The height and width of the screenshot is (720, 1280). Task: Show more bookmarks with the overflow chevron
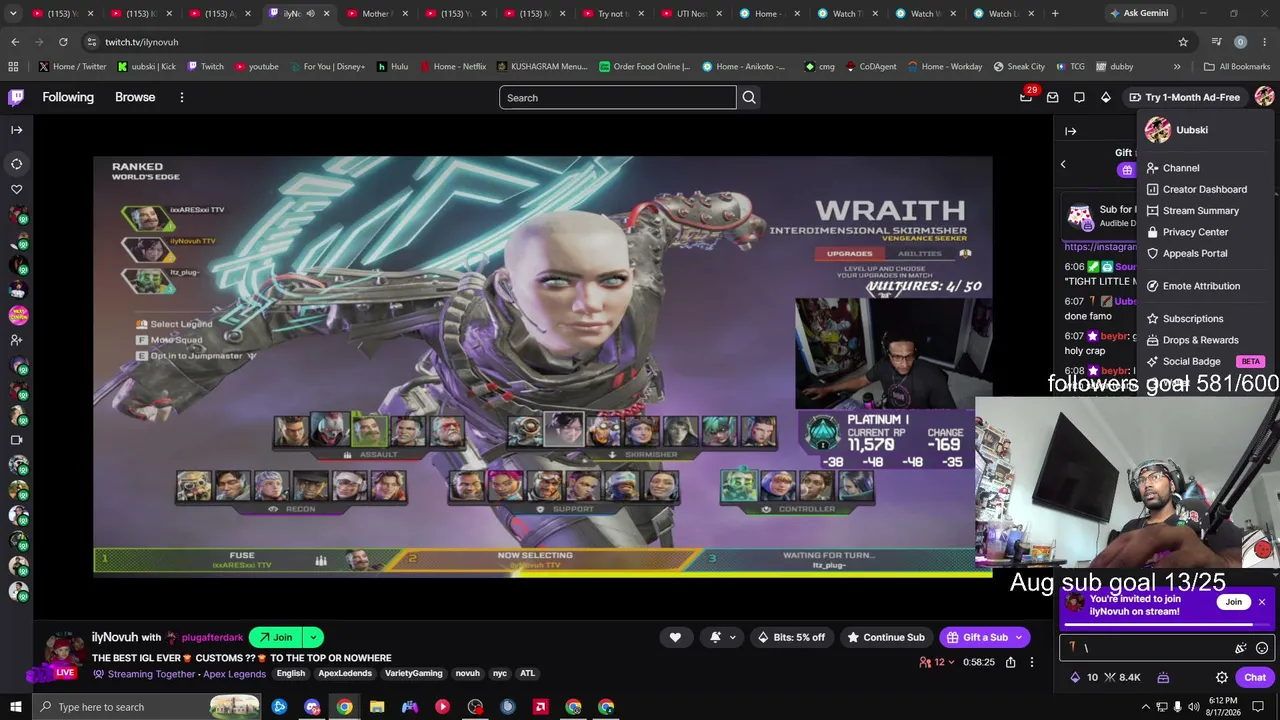[1177, 67]
